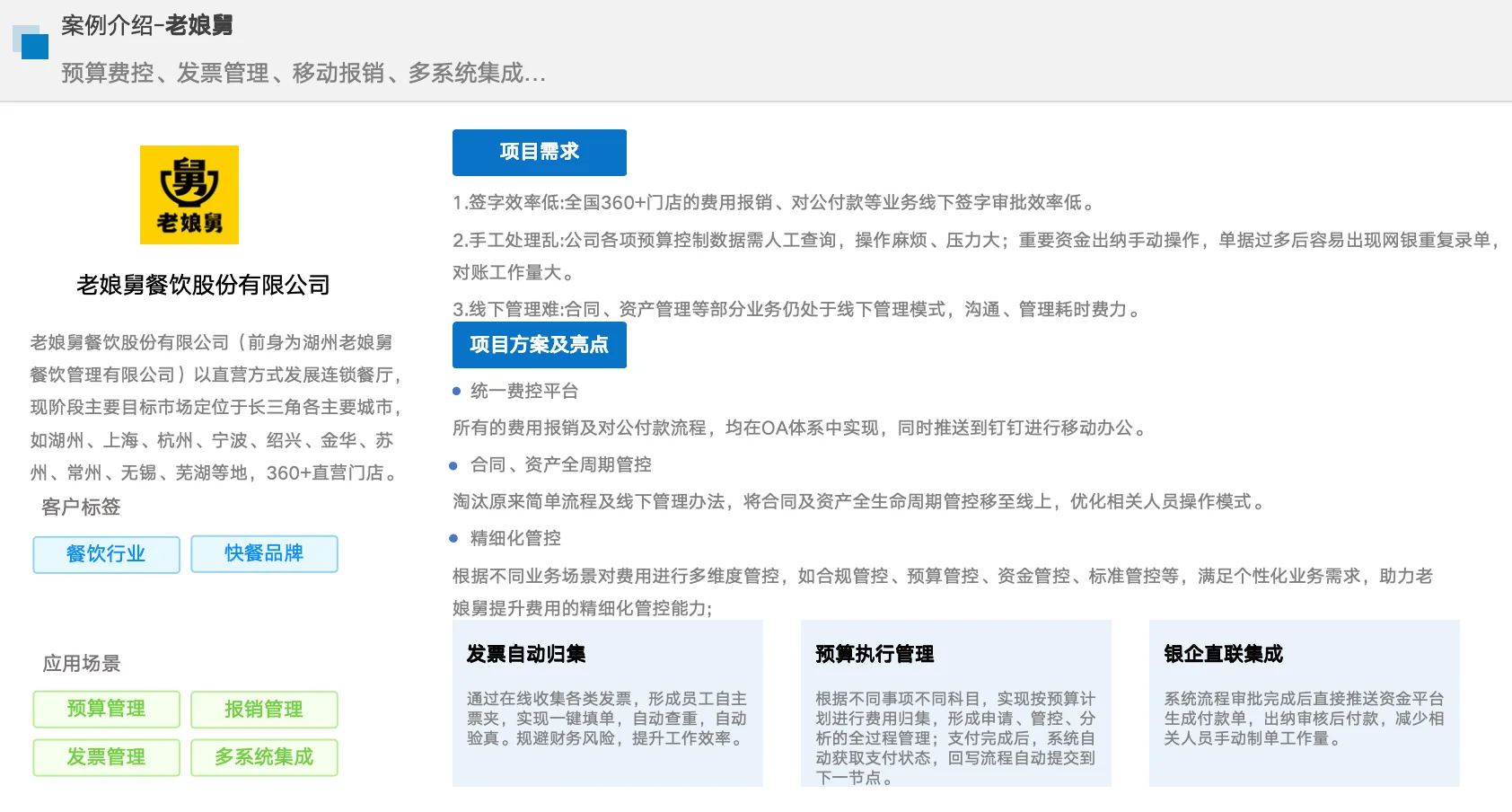Click requirement line starting 2.手工处理乱

(x=975, y=256)
